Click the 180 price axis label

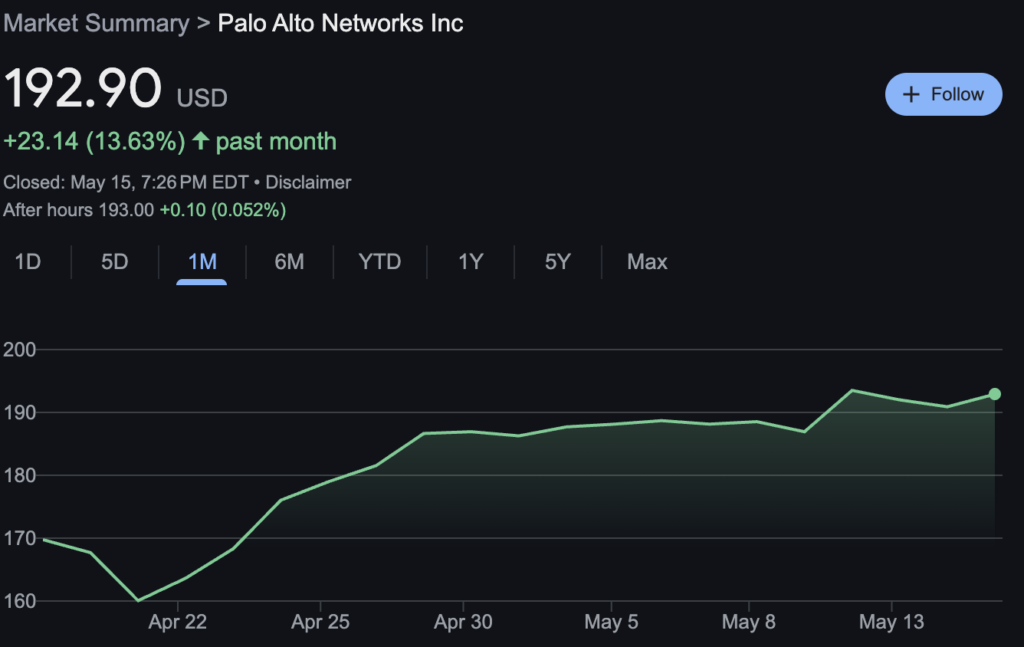[x=20, y=475]
